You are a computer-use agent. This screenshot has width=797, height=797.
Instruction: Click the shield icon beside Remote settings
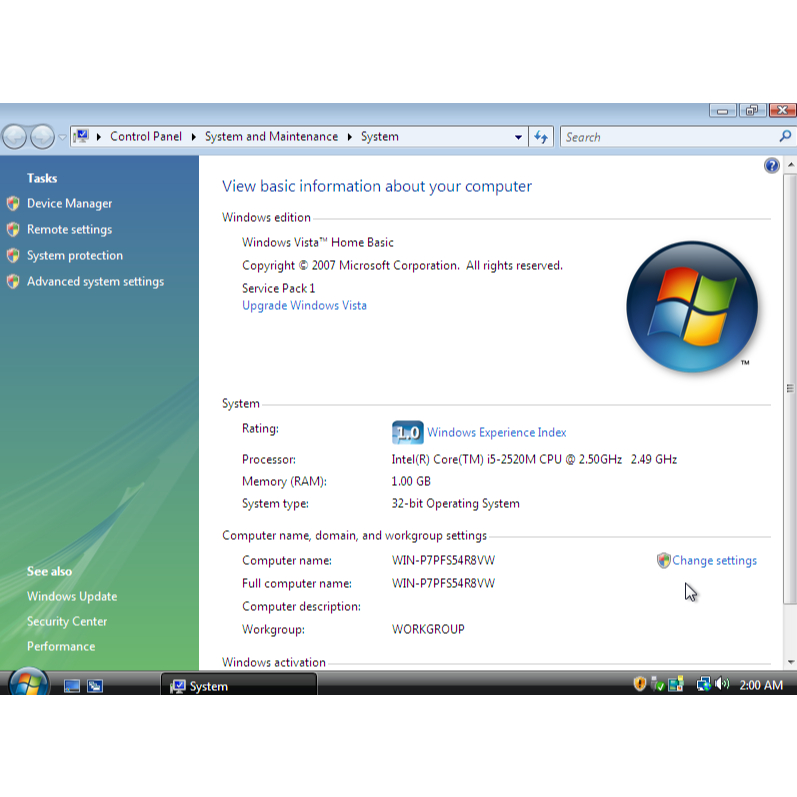click(x=13, y=229)
